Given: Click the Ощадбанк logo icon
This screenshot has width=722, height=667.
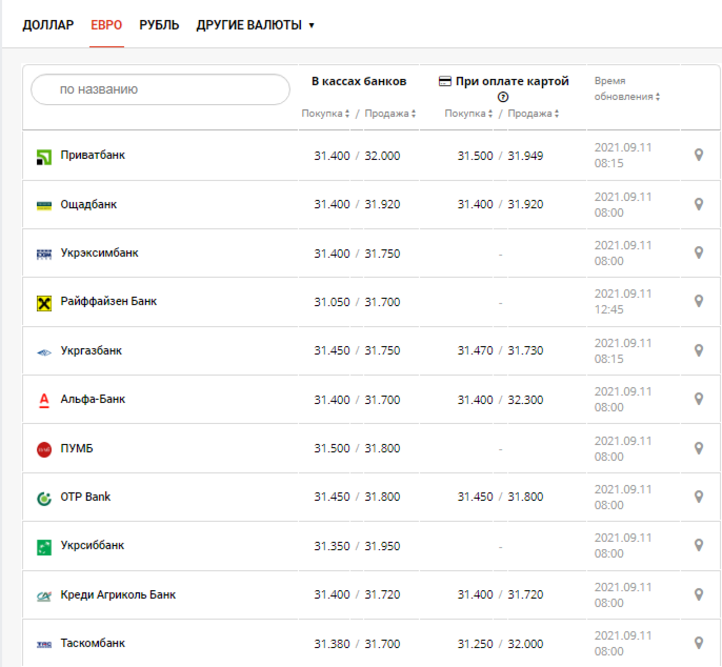Looking at the screenshot, I should coord(44,205).
